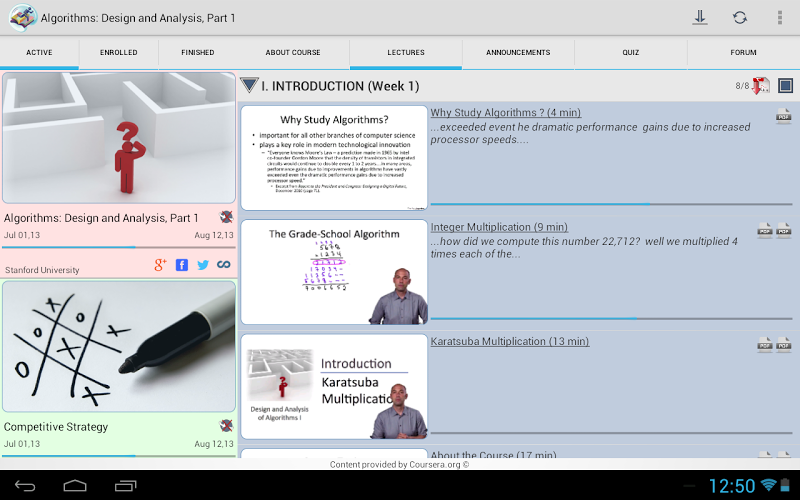Open Why Study Algorithms ? (4 min) lecture

coord(506,113)
